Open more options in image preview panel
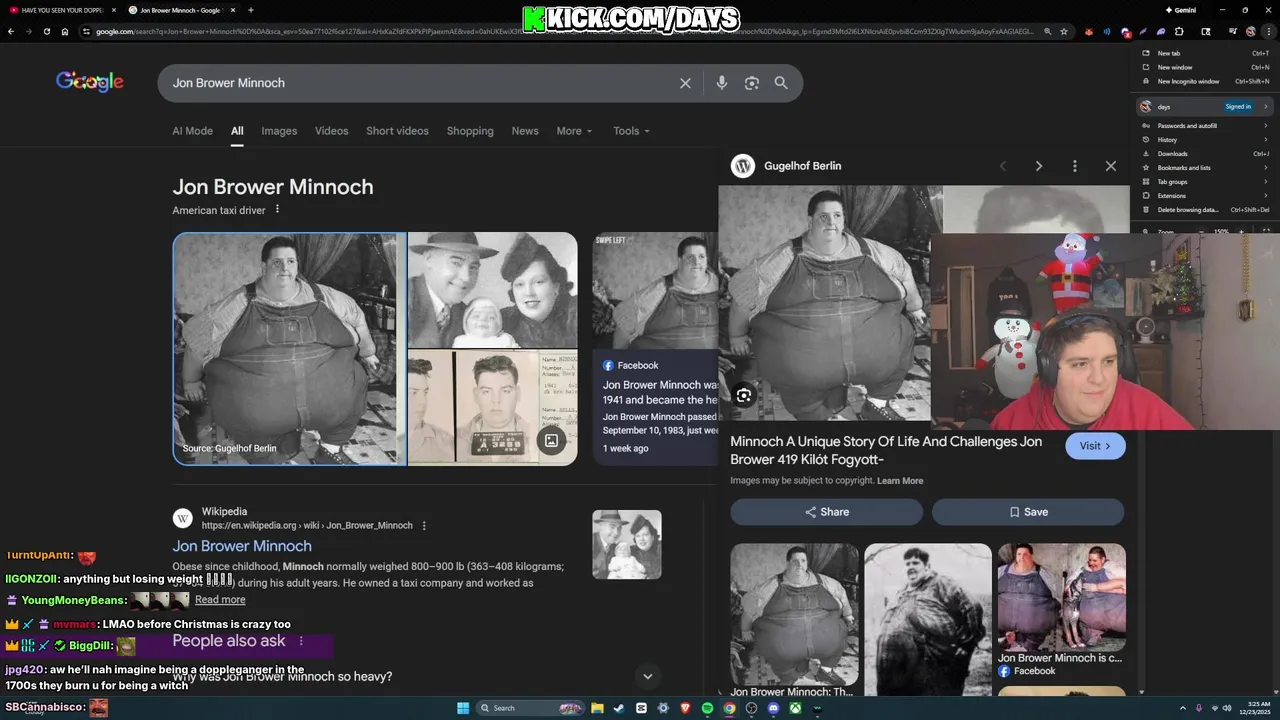The image size is (1280, 720). (1074, 166)
